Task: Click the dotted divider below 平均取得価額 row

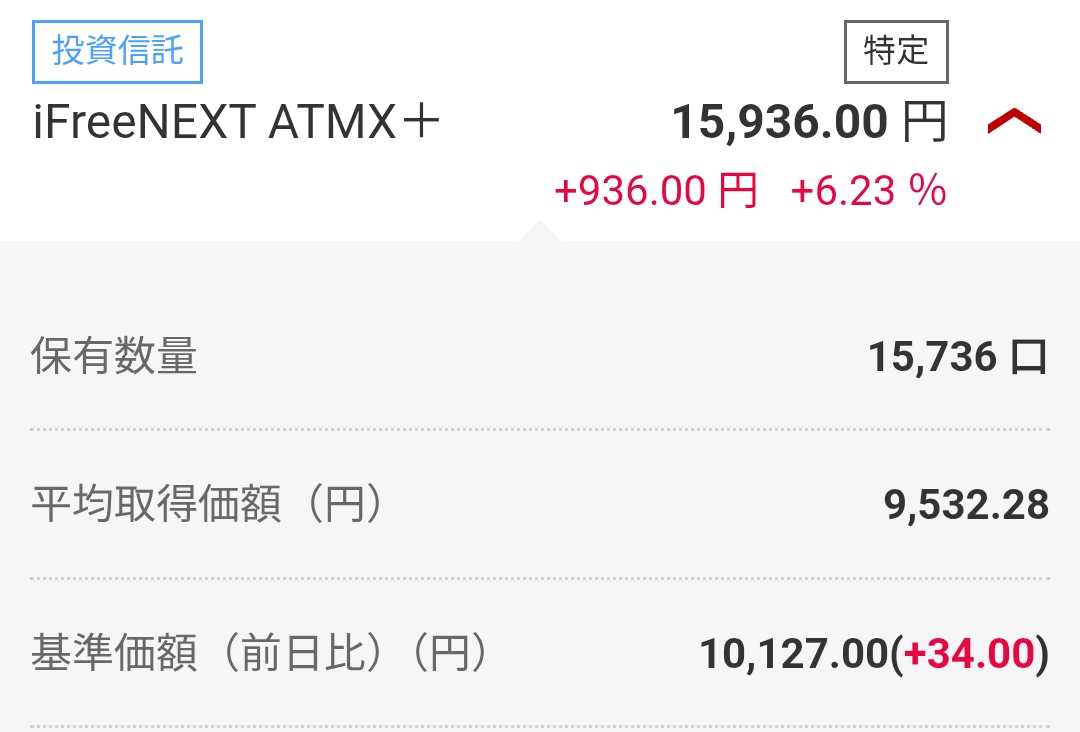Action: 540,578
